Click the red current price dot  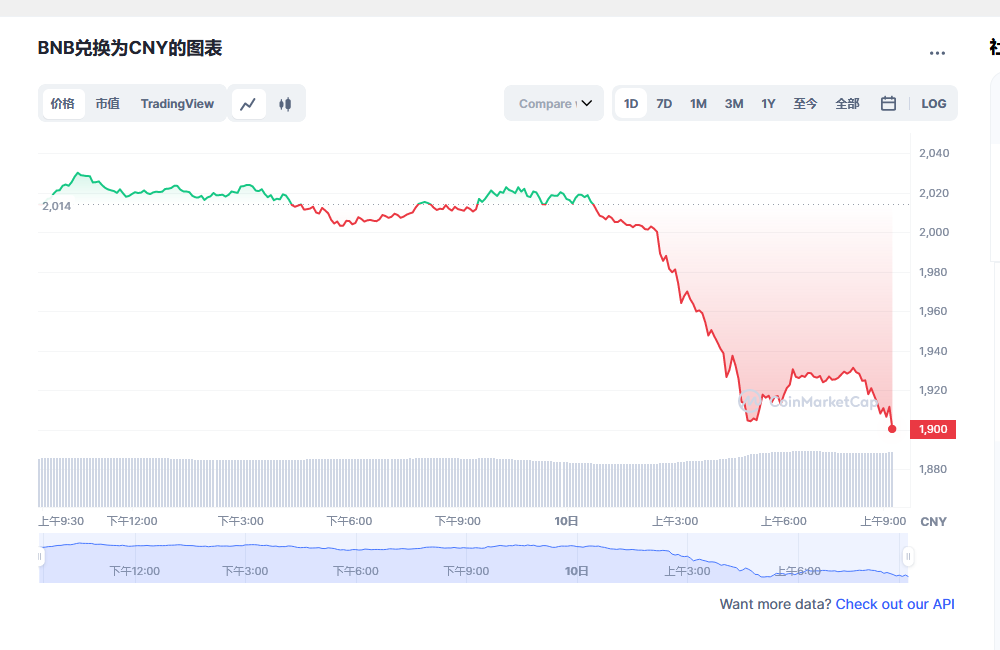pos(892,429)
